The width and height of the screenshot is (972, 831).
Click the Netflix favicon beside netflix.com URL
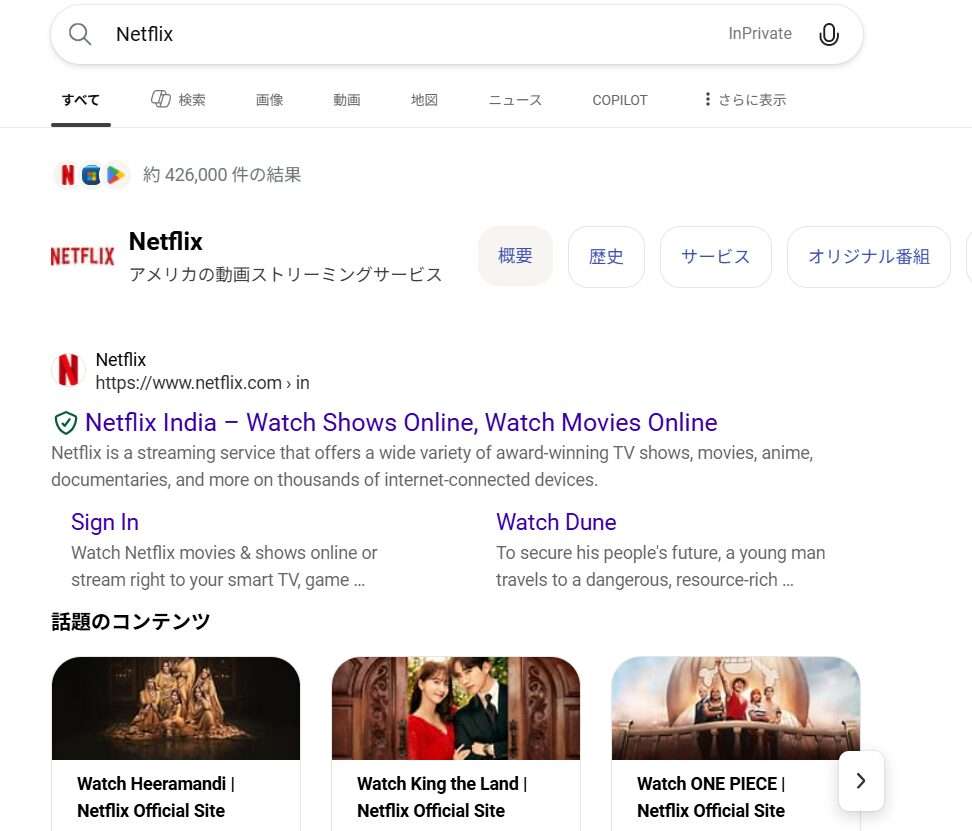tap(68, 370)
